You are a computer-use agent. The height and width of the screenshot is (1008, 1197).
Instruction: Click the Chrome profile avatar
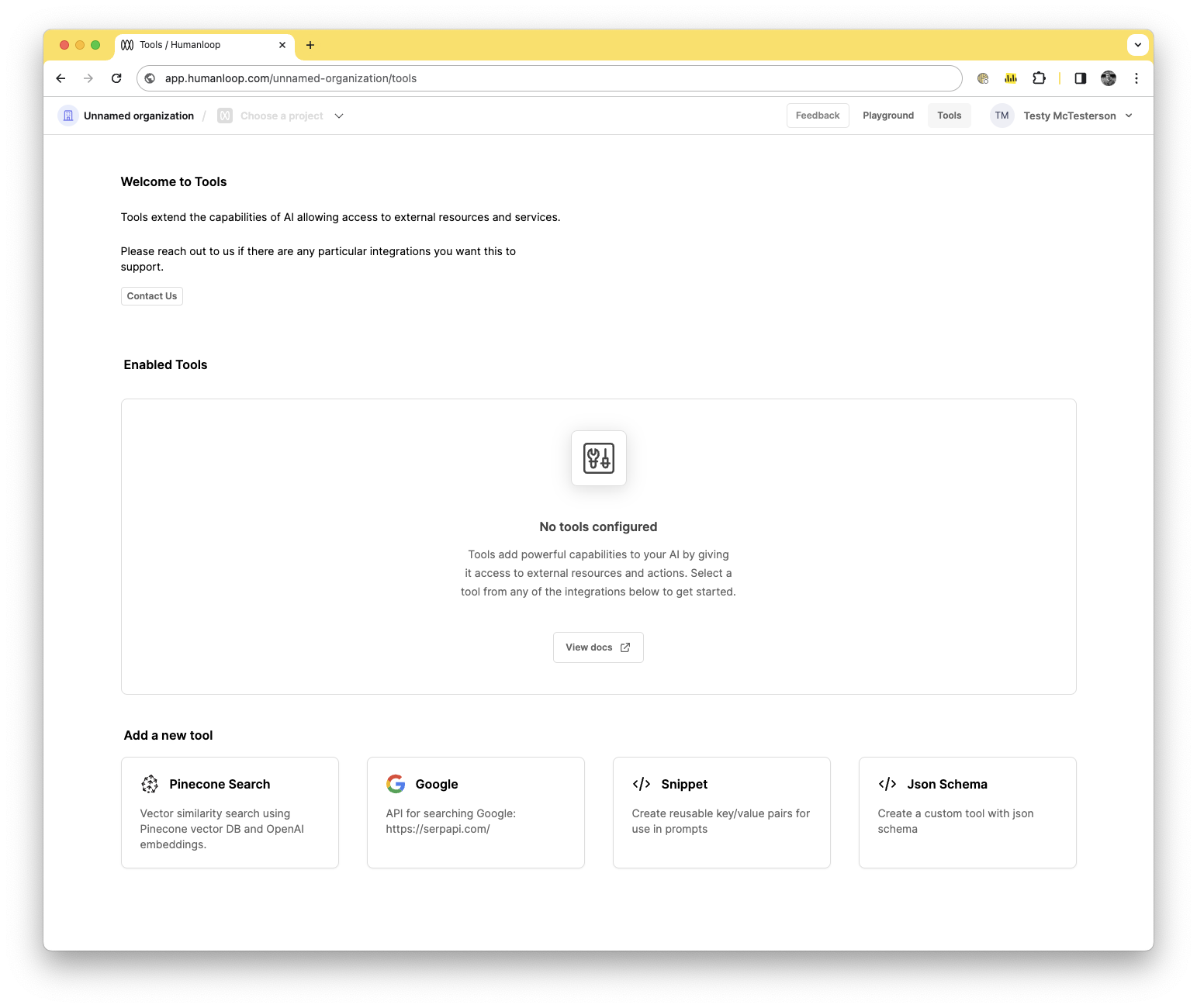point(1109,78)
